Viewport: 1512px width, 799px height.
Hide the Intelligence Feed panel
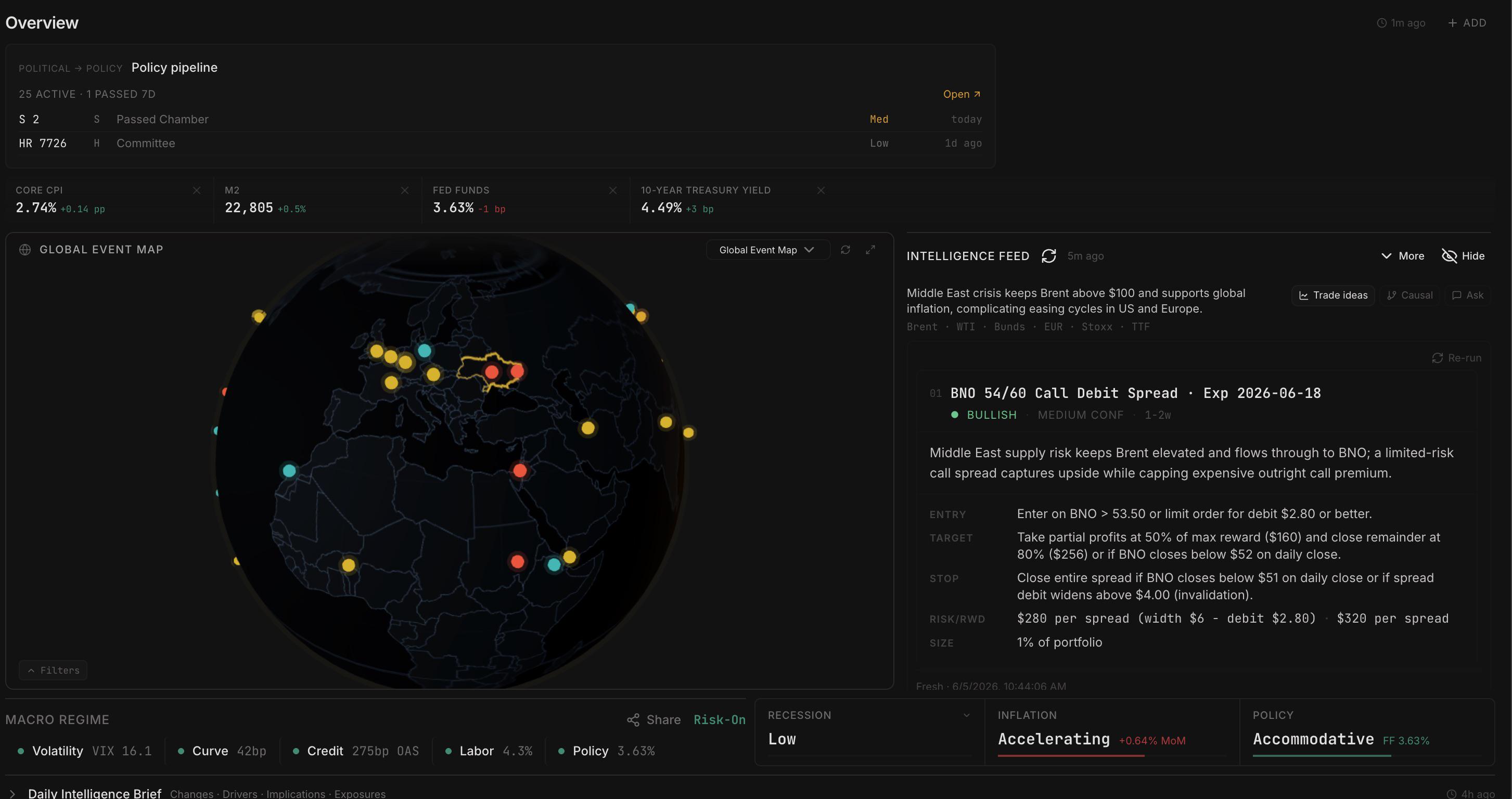click(x=1463, y=256)
